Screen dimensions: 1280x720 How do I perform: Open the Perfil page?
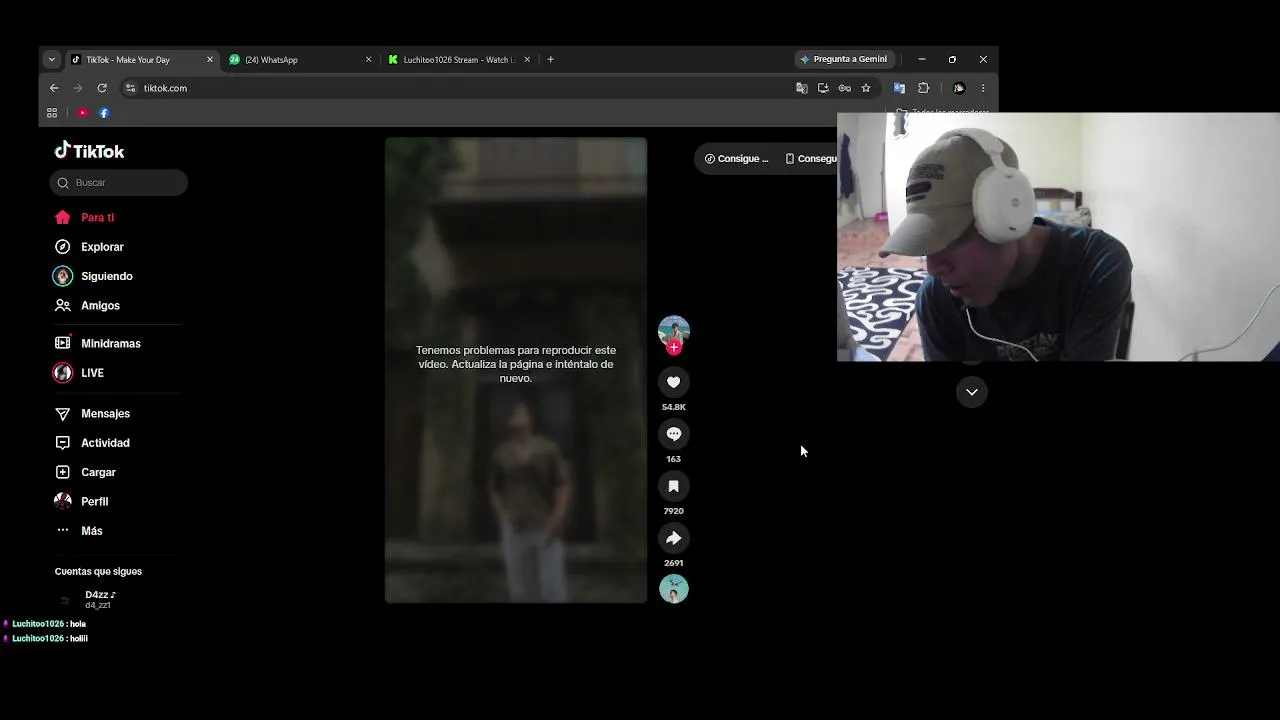pos(94,502)
